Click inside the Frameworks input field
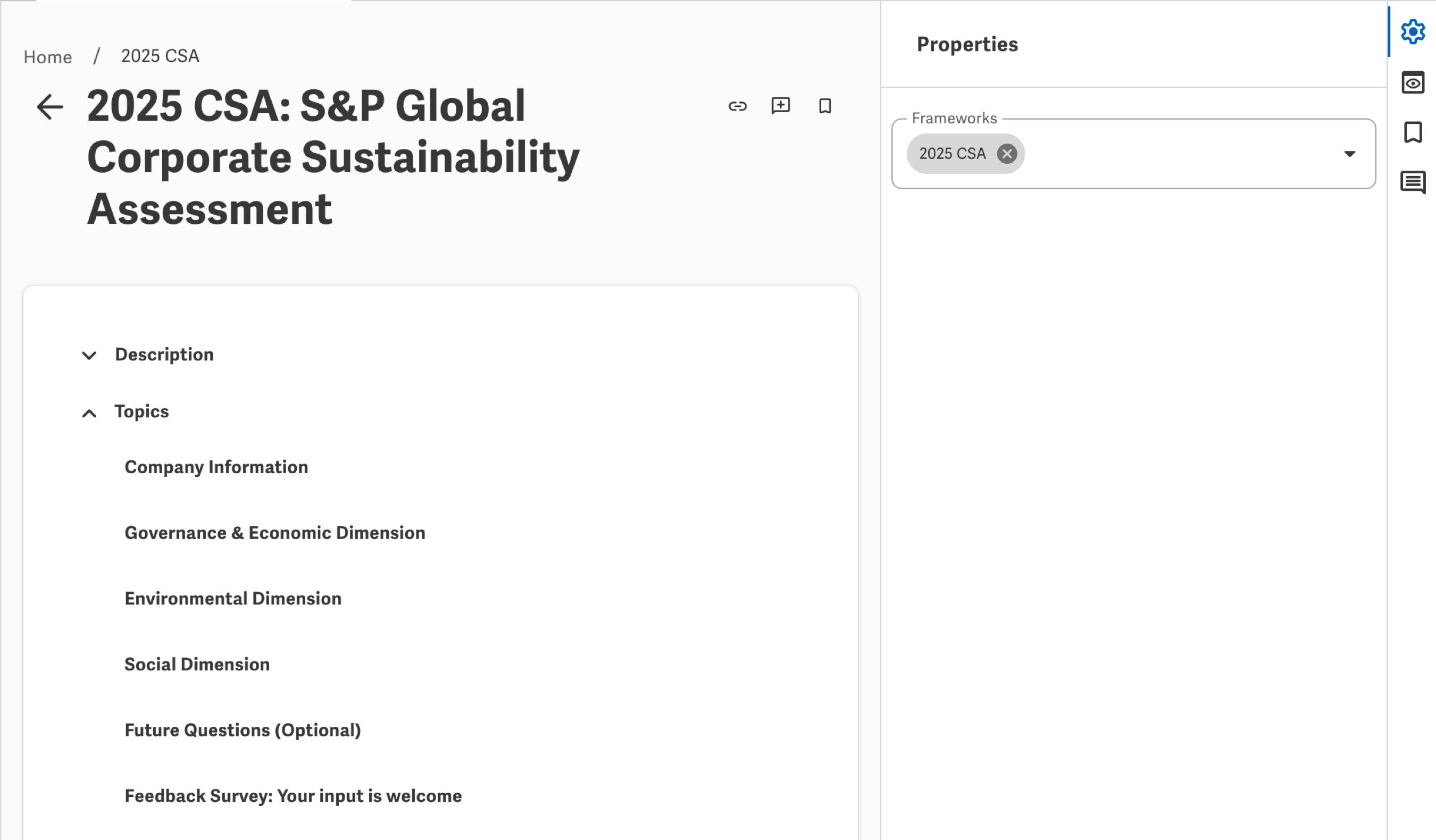This screenshot has height=840, width=1436. pyautogui.click(x=1168, y=154)
